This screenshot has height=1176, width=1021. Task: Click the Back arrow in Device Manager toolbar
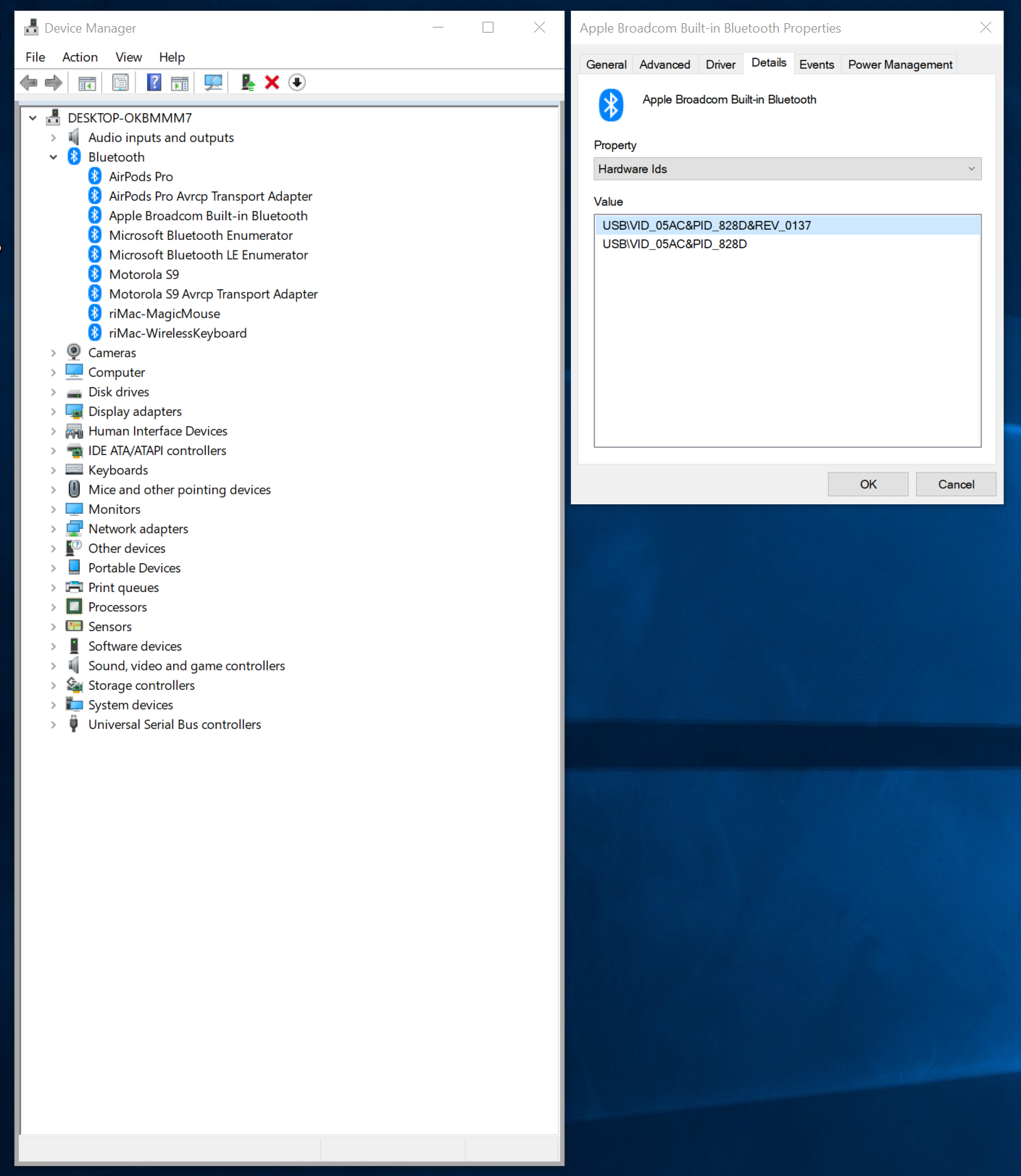point(29,83)
